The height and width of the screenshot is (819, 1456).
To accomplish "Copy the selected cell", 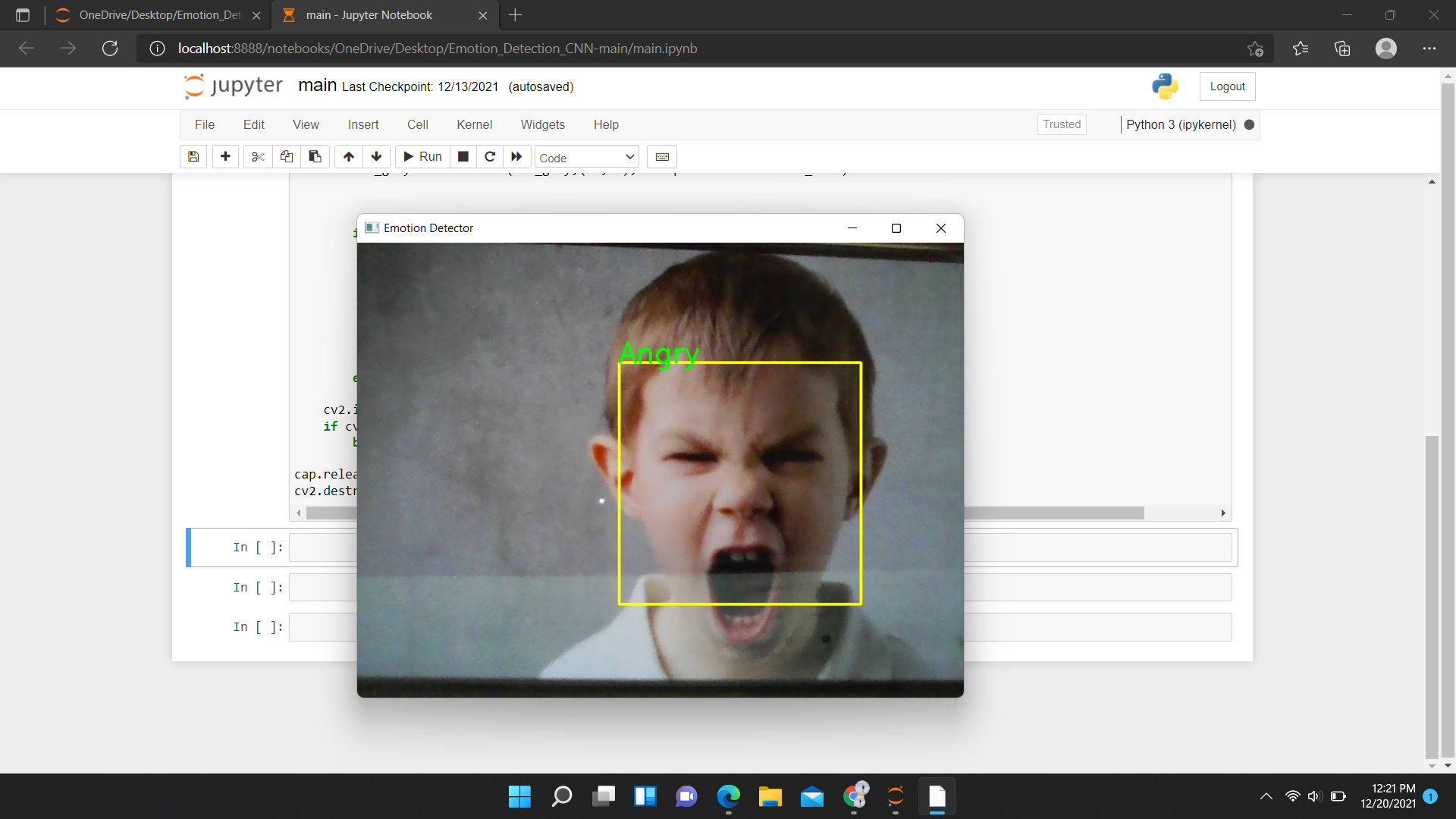I will coord(286,156).
